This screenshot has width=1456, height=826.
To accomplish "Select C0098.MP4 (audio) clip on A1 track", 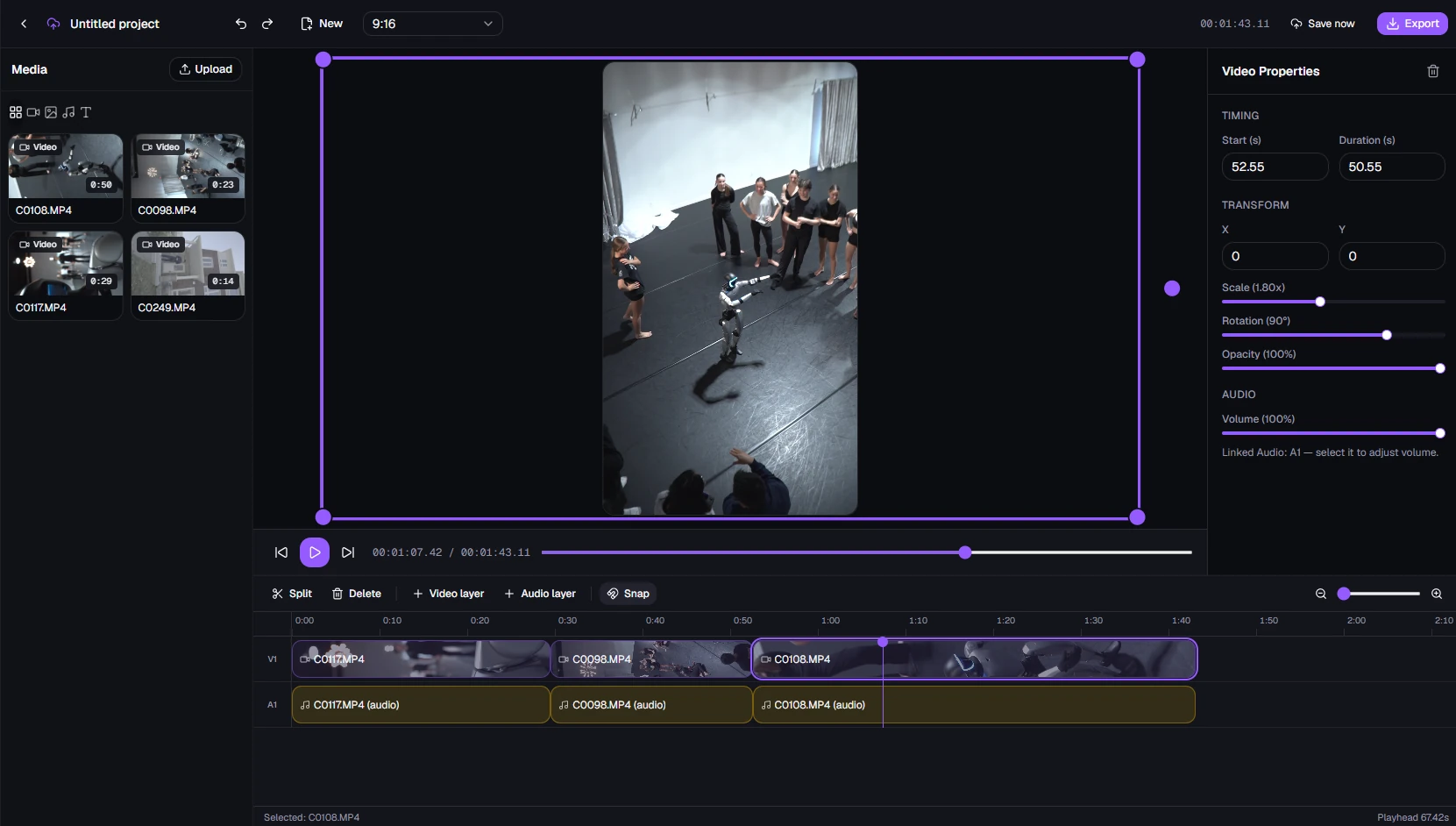I will 651,705.
